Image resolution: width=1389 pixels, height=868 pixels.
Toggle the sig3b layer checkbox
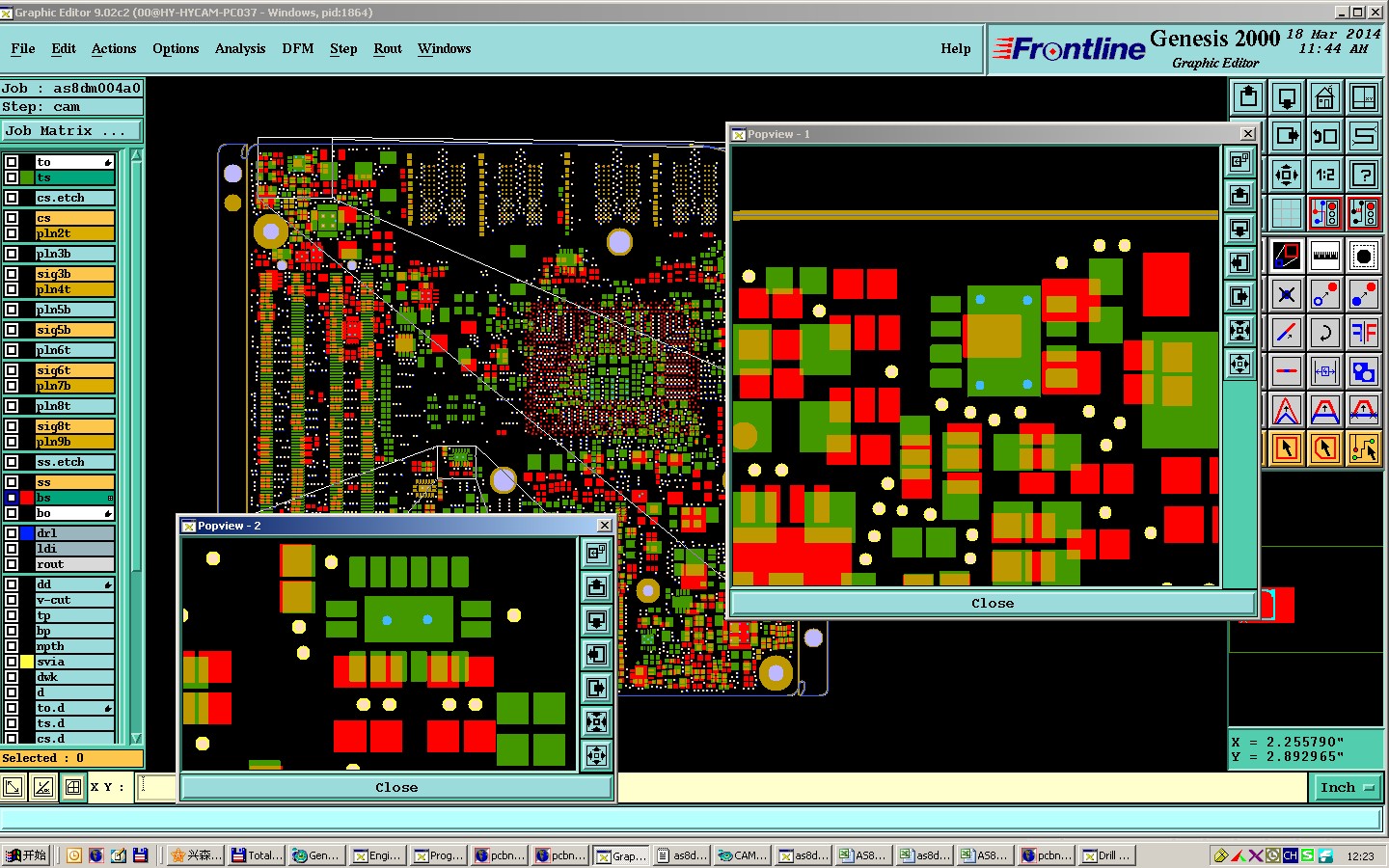(12, 274)
